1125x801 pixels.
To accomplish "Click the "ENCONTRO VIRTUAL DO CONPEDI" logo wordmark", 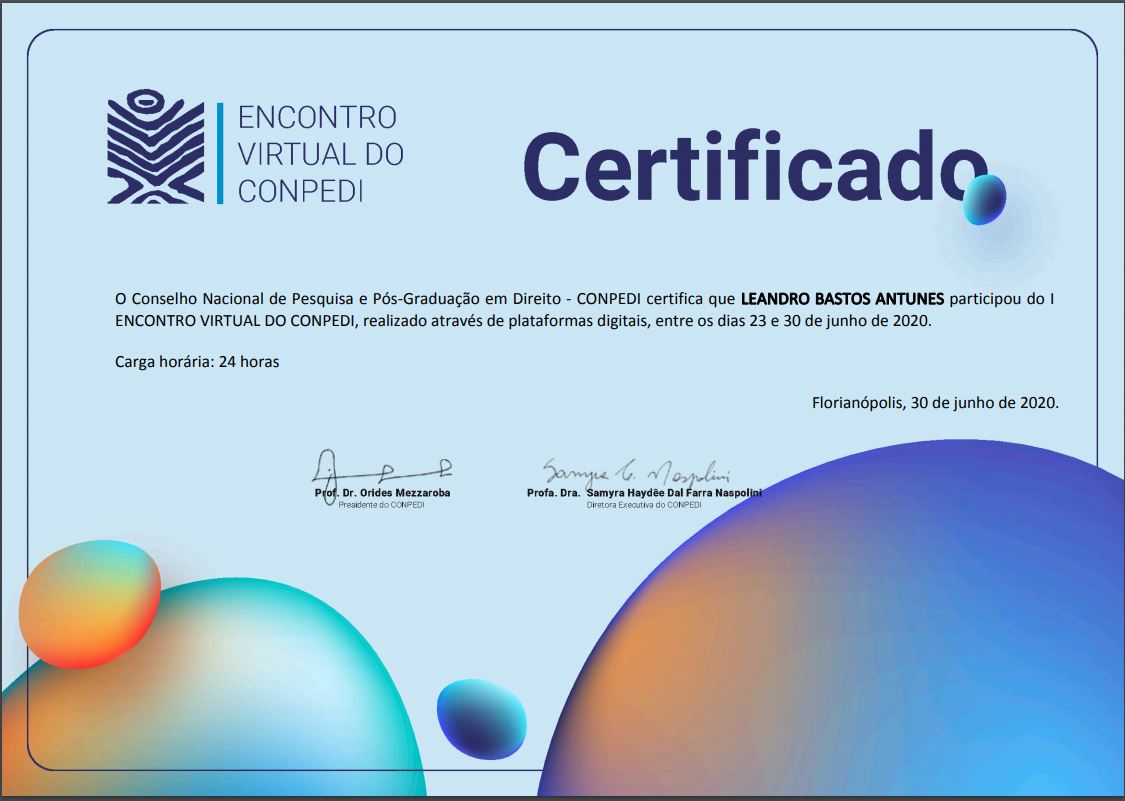I will tap(321, 154).
